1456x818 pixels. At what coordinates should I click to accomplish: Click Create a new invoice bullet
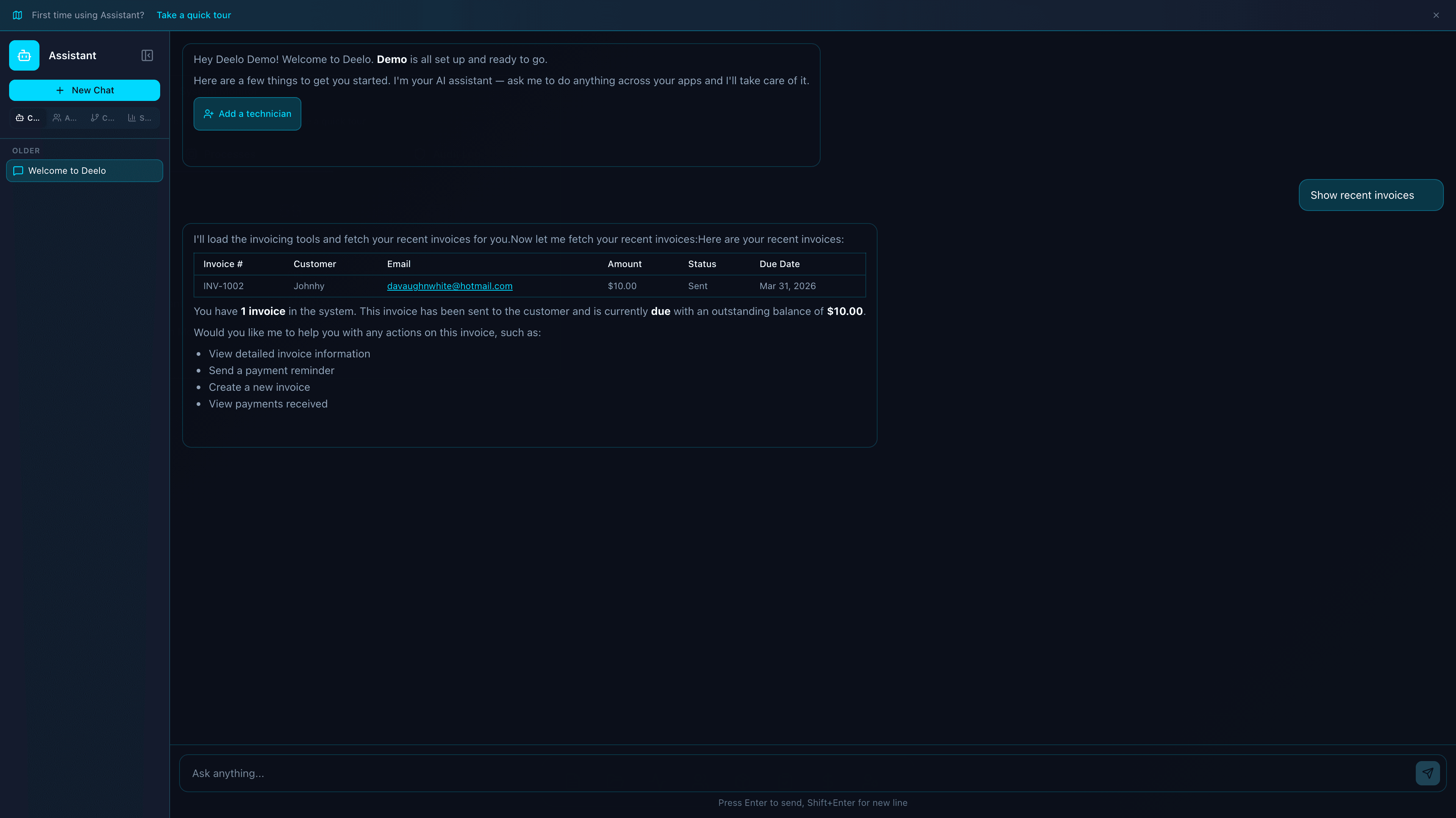(260, 387)
